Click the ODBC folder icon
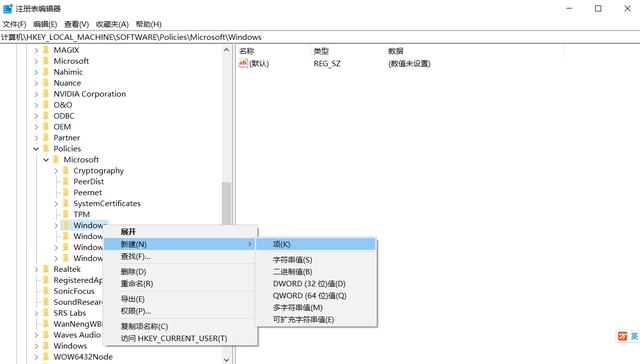 tap(46, 116)
